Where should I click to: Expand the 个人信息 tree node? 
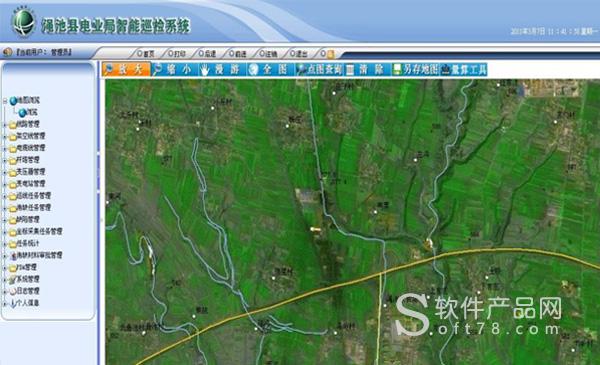pos(5,303)
